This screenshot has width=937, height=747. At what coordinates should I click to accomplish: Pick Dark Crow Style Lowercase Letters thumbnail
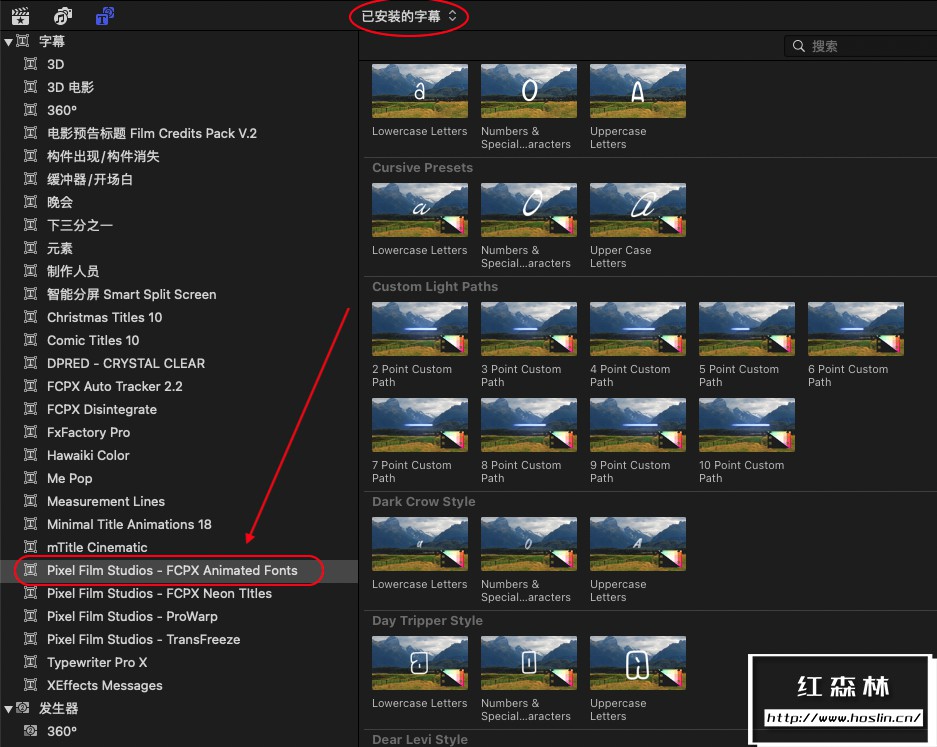pos(419,544)
